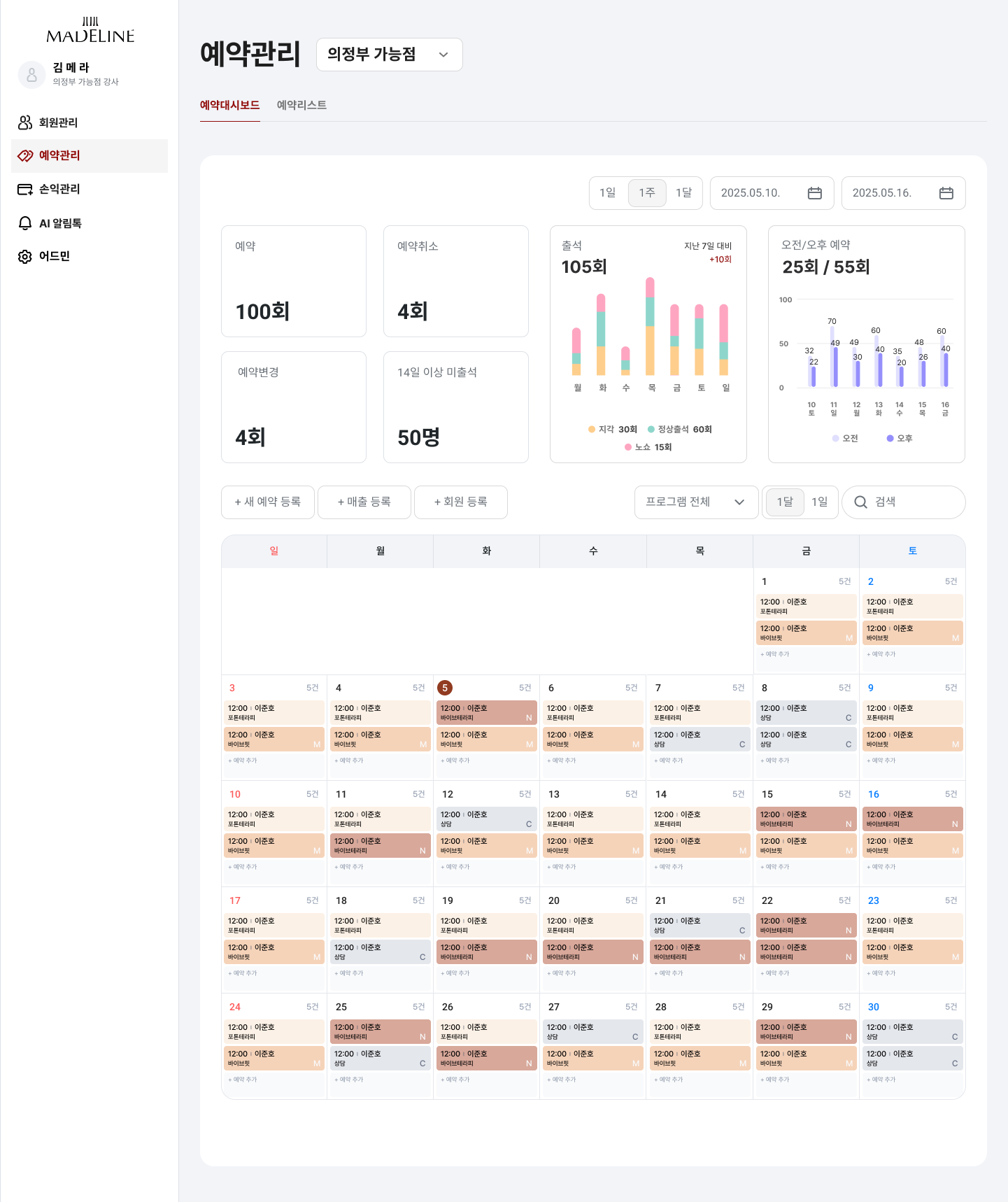
Task: Click 정상출석 teal legend dot
Action: [651, 430]
